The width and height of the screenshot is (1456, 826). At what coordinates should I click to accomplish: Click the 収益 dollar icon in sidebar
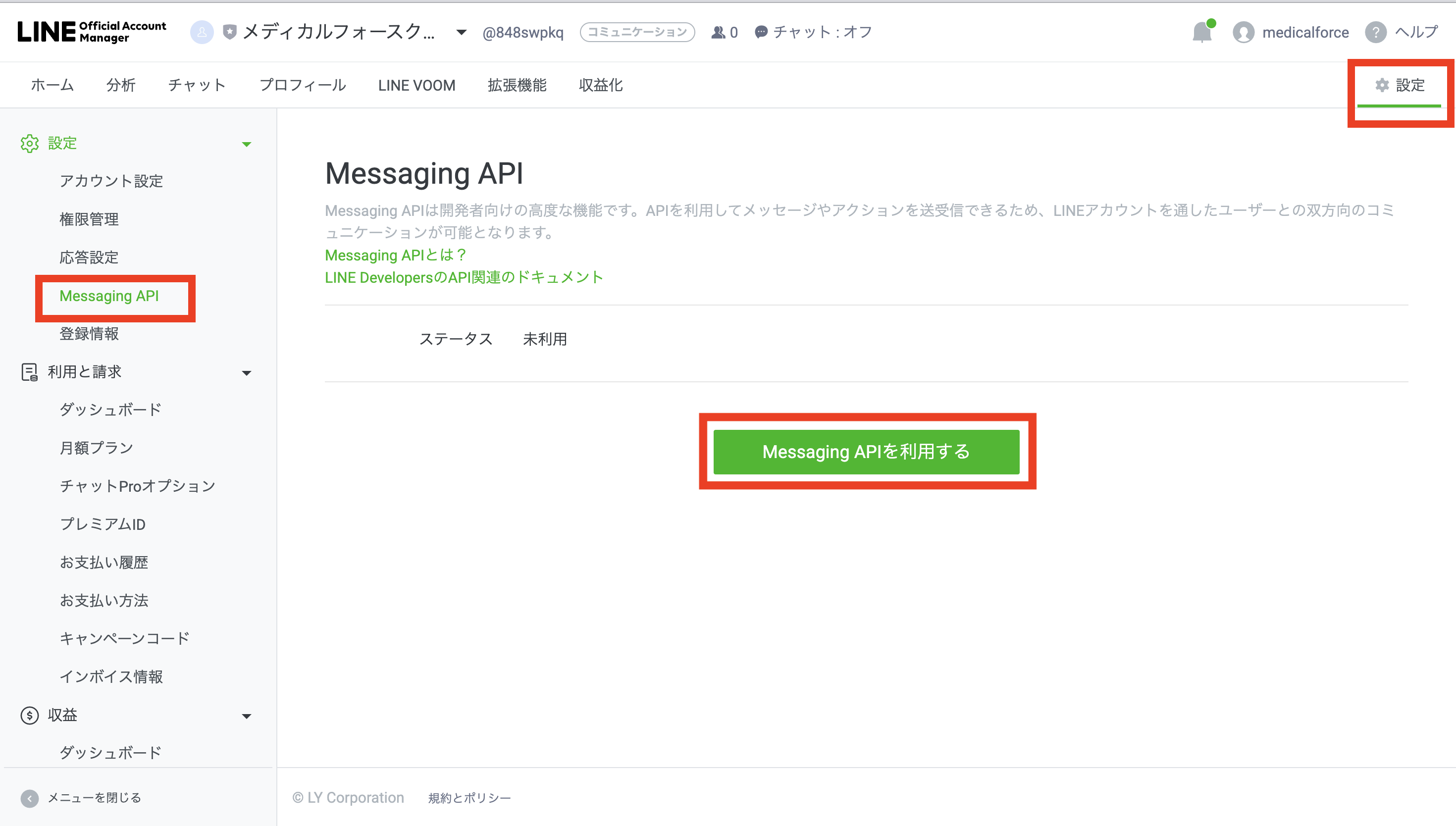click(29, 716)
